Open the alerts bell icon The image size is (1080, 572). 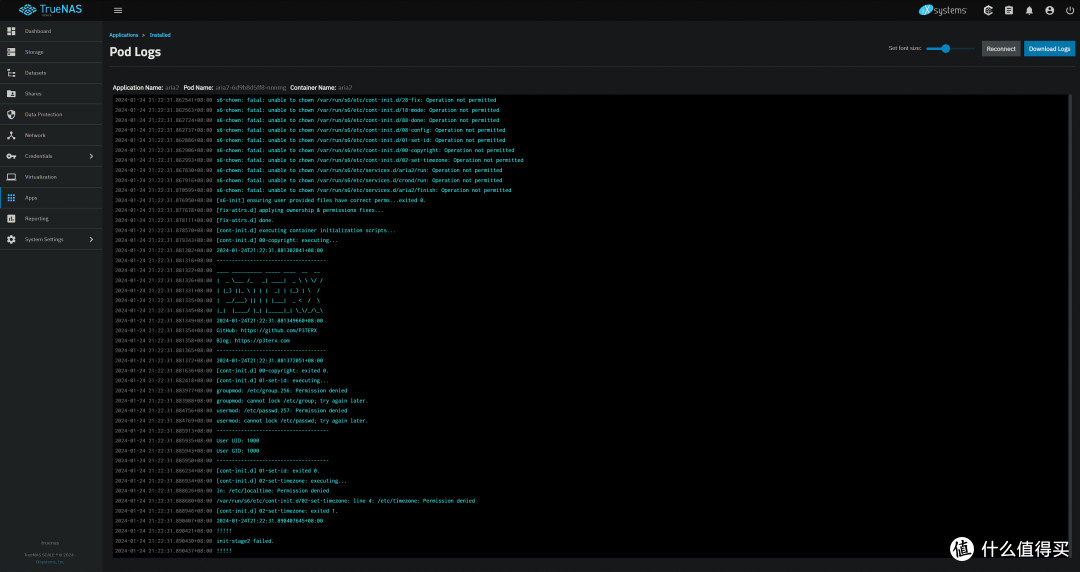tap(1029, 10)
